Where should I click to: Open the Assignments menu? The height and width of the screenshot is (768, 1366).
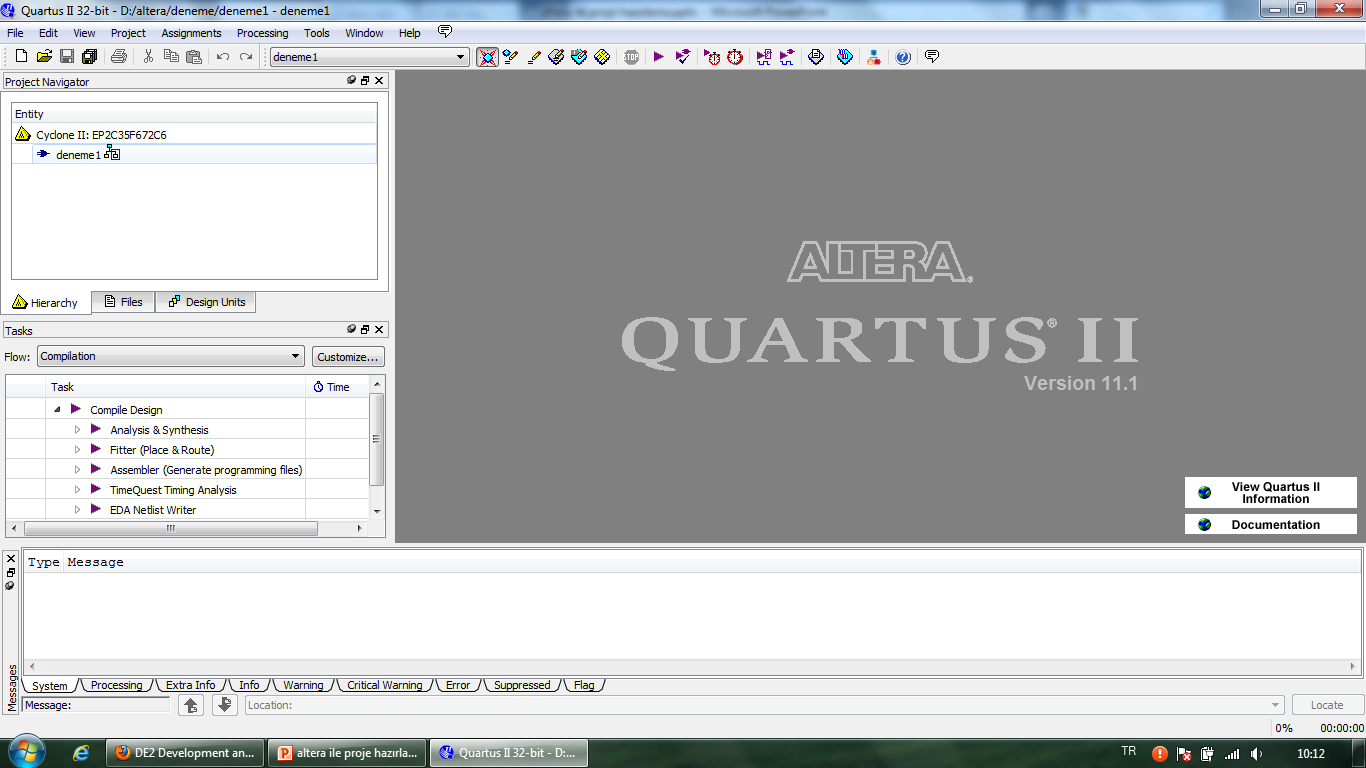click(x=191, y=33)
